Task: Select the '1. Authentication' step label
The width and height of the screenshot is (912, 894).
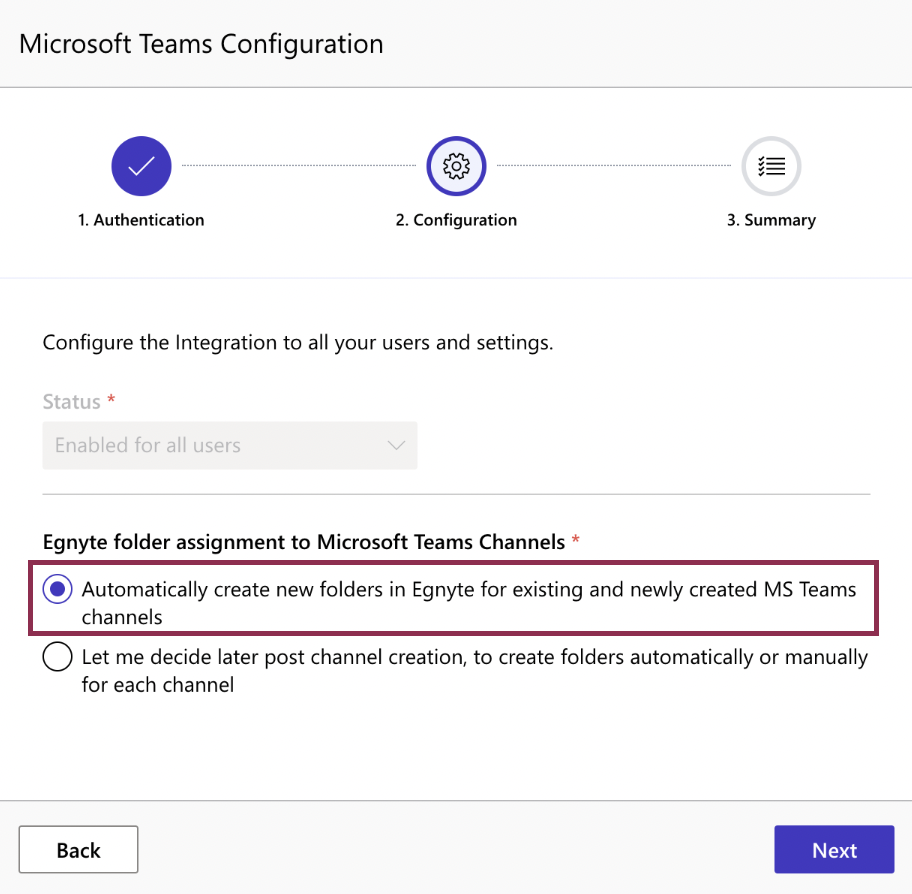Action: pyautogui.click(x=141, y=220)
